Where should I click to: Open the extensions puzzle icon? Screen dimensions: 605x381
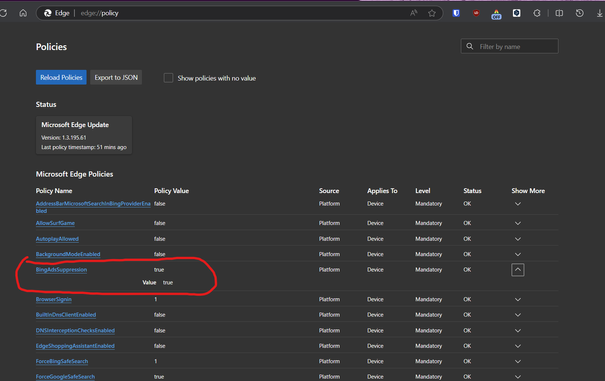(x=537, y=13)
